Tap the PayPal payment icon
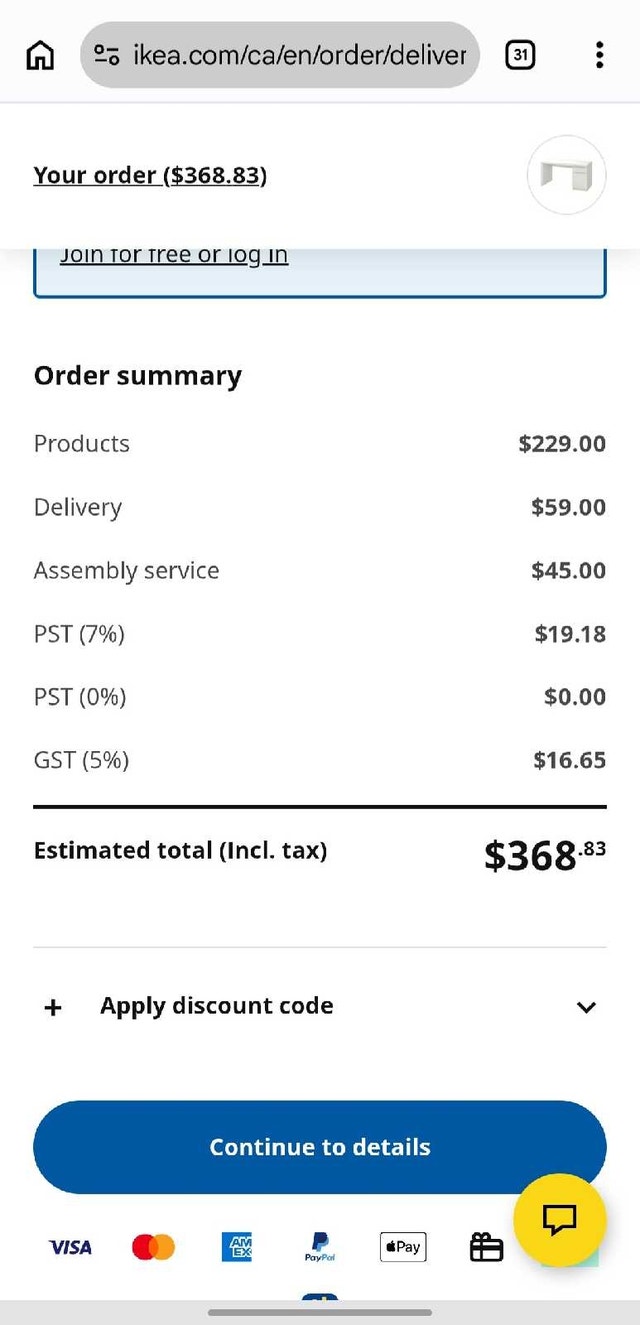 click(x=320, y=1247)
